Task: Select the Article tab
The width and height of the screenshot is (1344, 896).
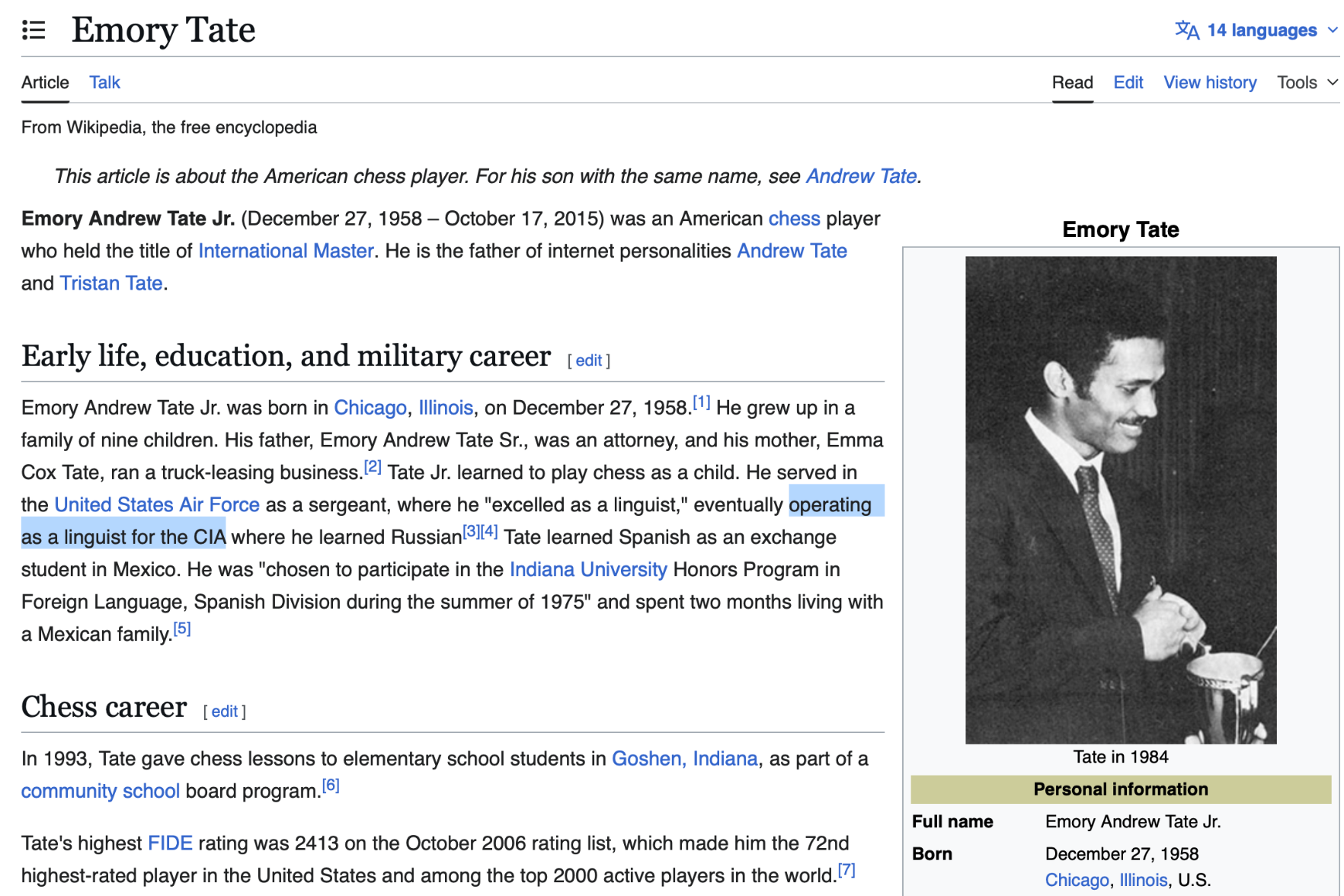Action: [x=45, y=82]
